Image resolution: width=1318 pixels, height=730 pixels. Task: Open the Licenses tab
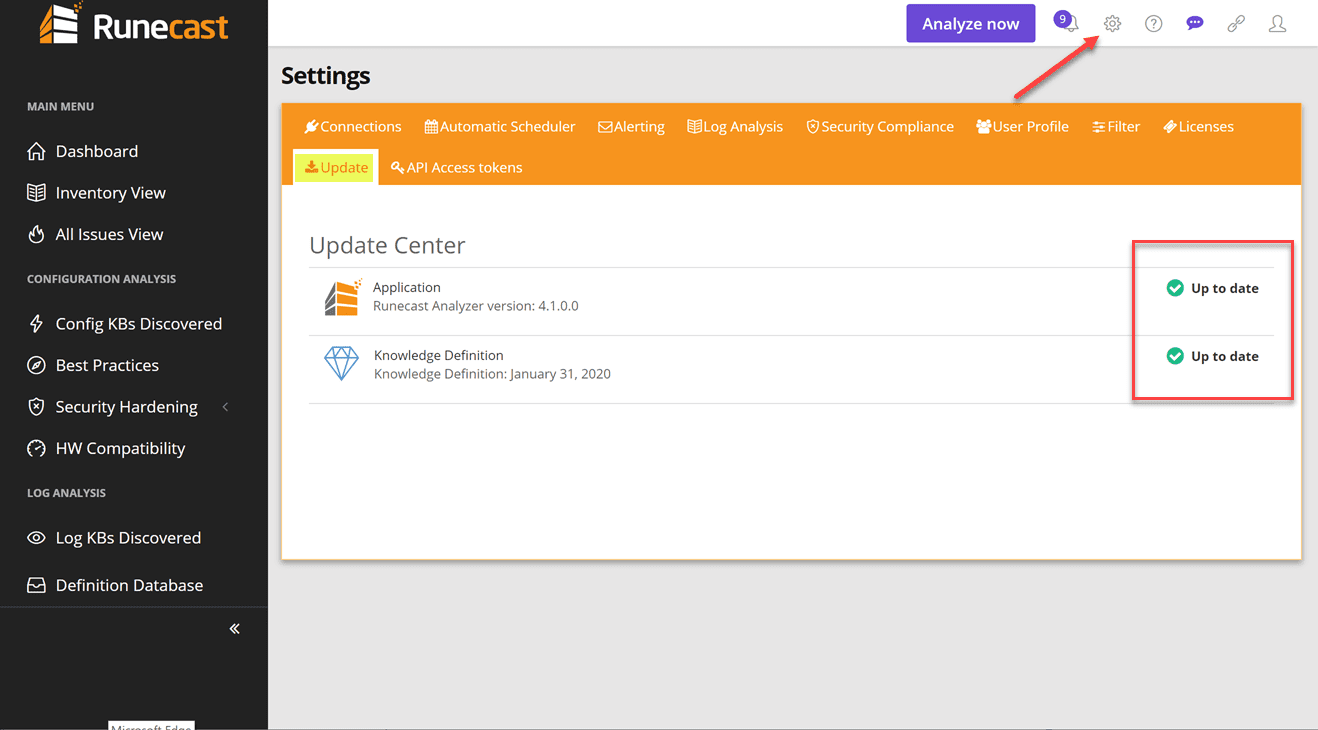(x=1198, y=127)
